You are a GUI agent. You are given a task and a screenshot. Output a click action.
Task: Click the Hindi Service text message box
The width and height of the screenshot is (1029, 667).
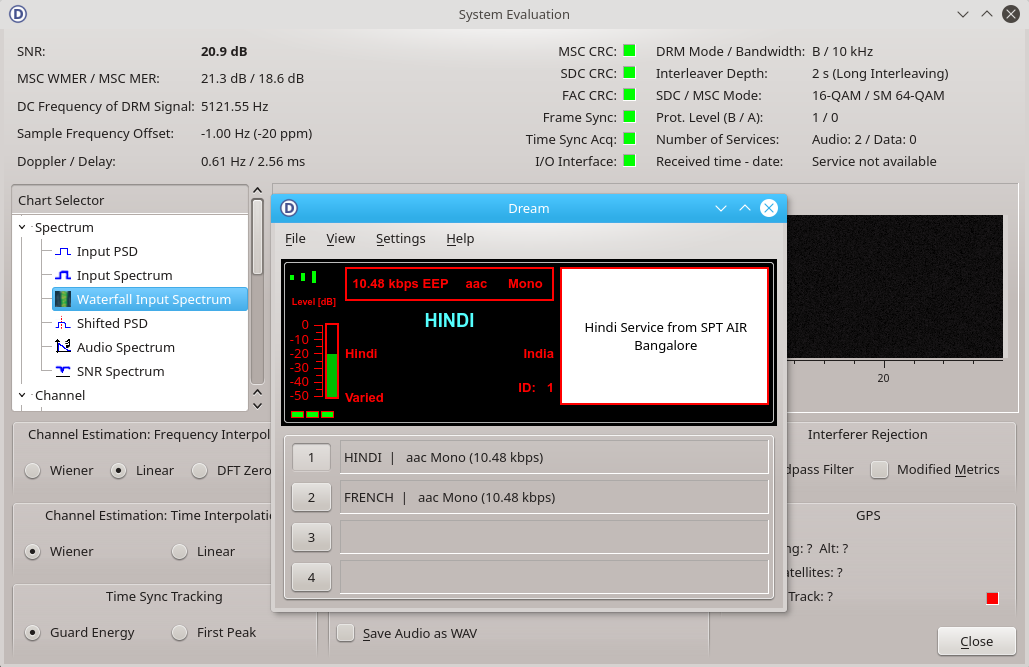coord(665,336)
